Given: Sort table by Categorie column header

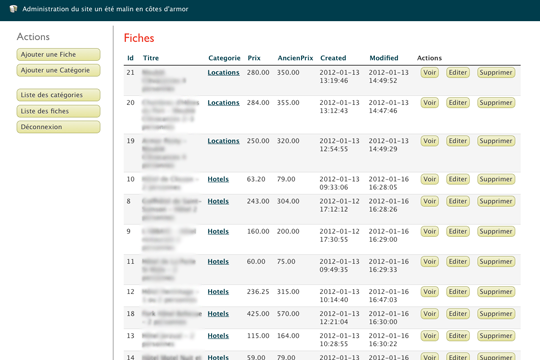Looking at the screenshot, I should 224,58.
